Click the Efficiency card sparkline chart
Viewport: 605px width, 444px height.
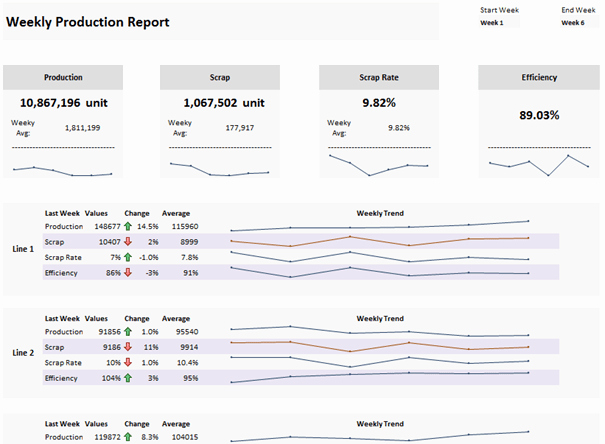point(539,165)
